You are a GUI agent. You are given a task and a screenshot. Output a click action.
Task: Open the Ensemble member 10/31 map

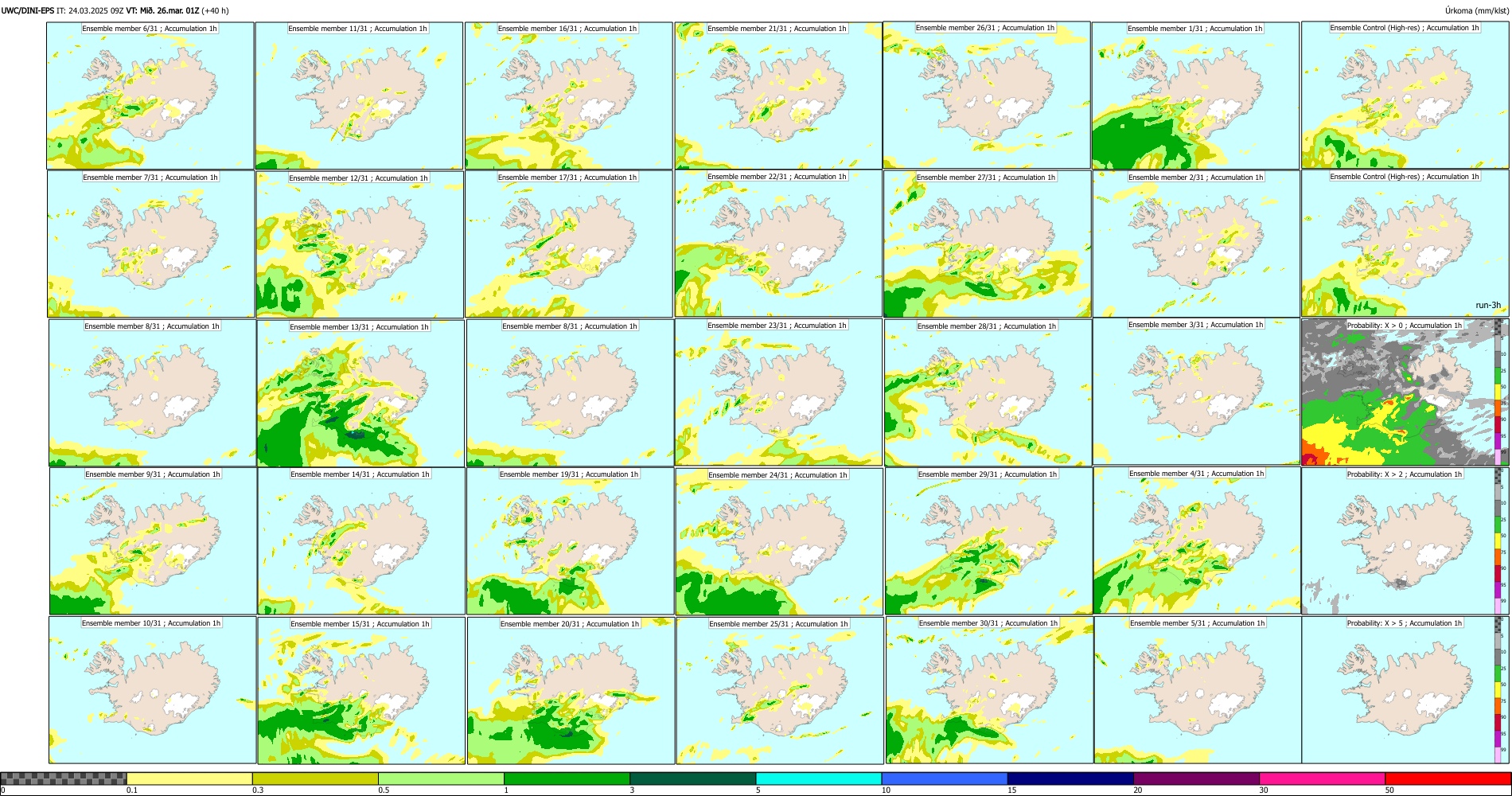[152, 690]
